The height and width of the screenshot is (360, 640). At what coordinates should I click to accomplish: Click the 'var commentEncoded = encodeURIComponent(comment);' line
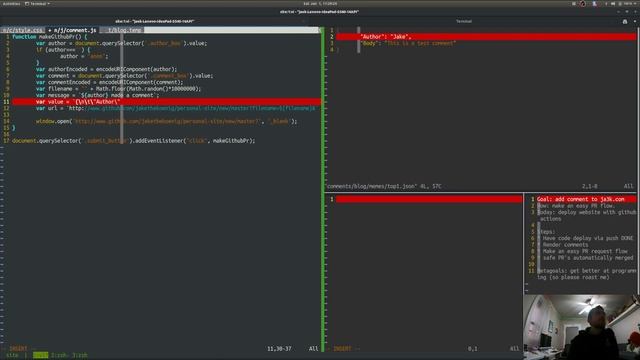109,82
